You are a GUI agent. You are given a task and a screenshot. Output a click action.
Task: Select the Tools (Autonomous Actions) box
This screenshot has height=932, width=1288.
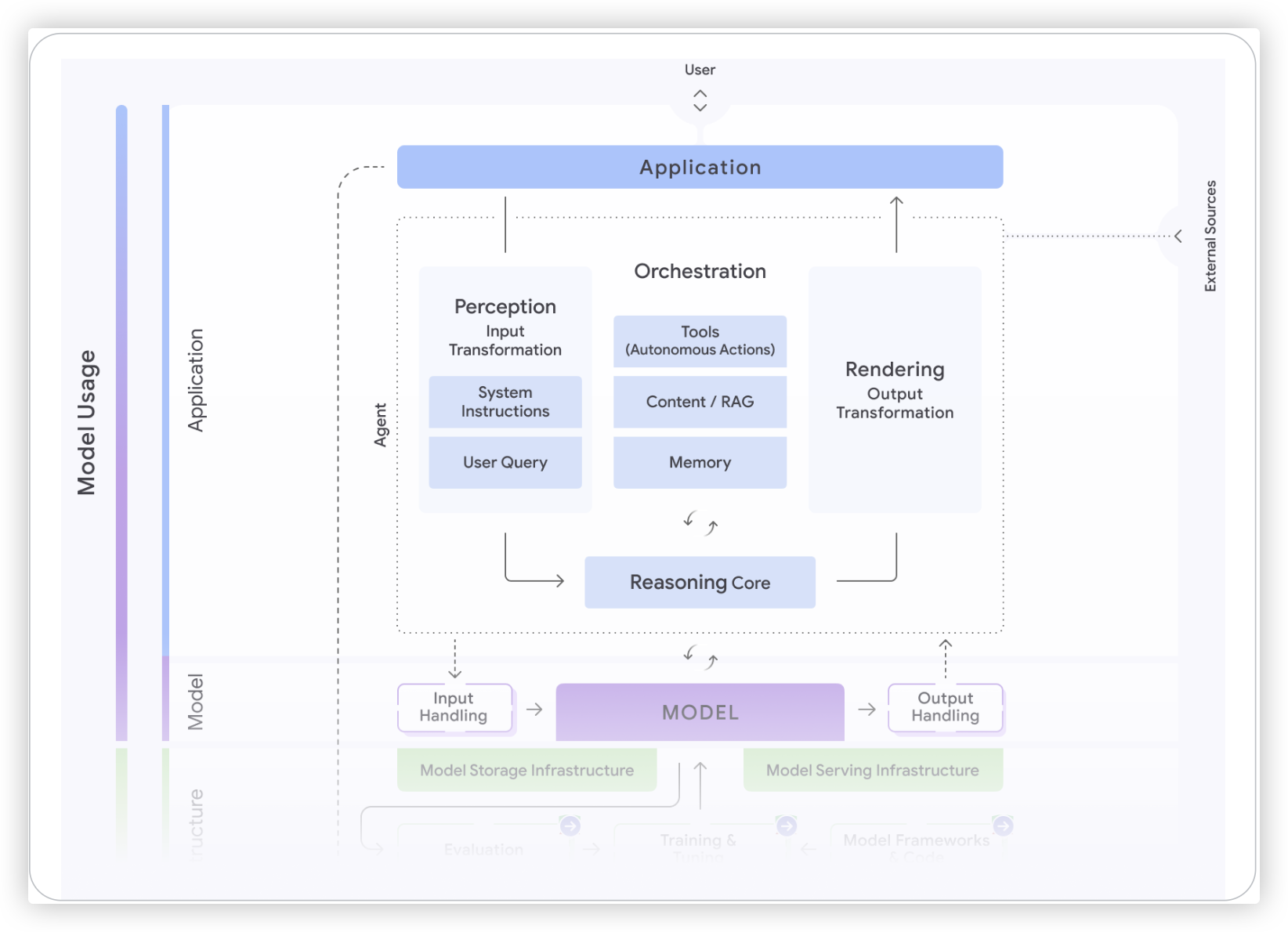(700, 341)
